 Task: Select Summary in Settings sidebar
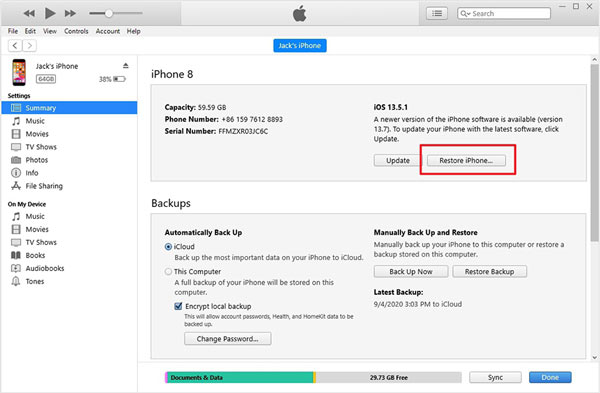tap(69, 108)
